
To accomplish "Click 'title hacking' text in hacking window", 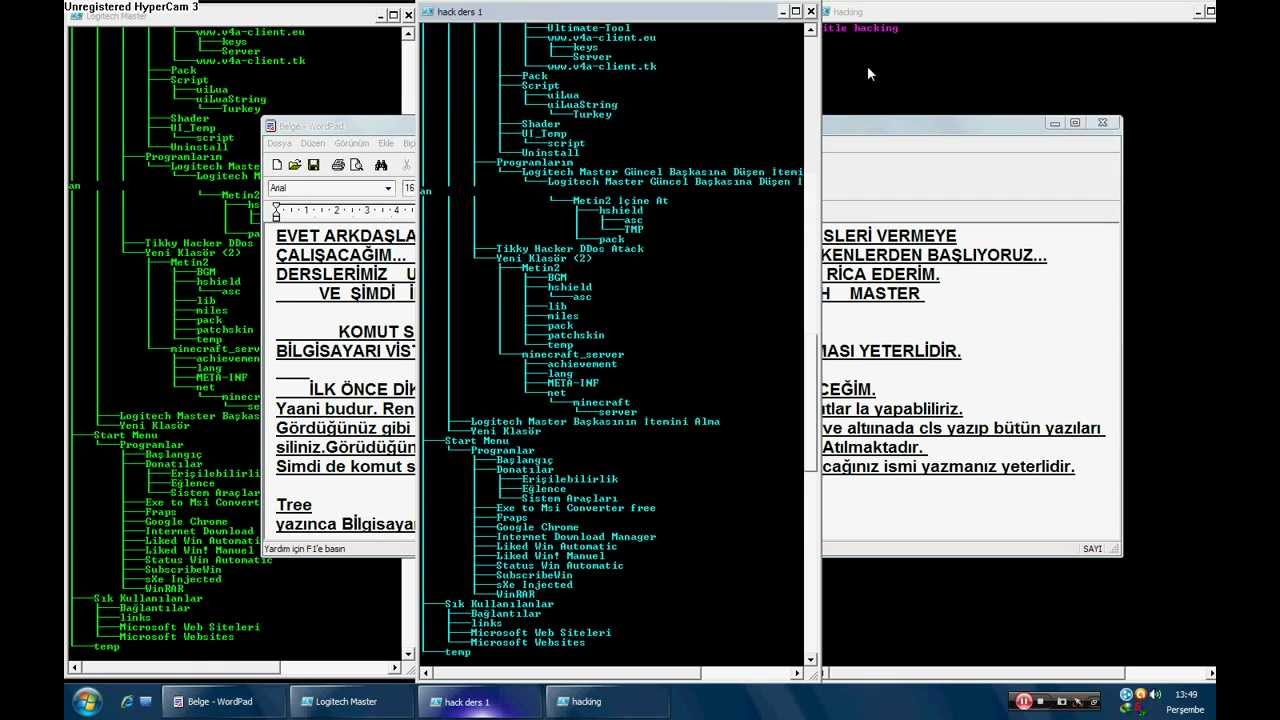I will coord(860,28).
